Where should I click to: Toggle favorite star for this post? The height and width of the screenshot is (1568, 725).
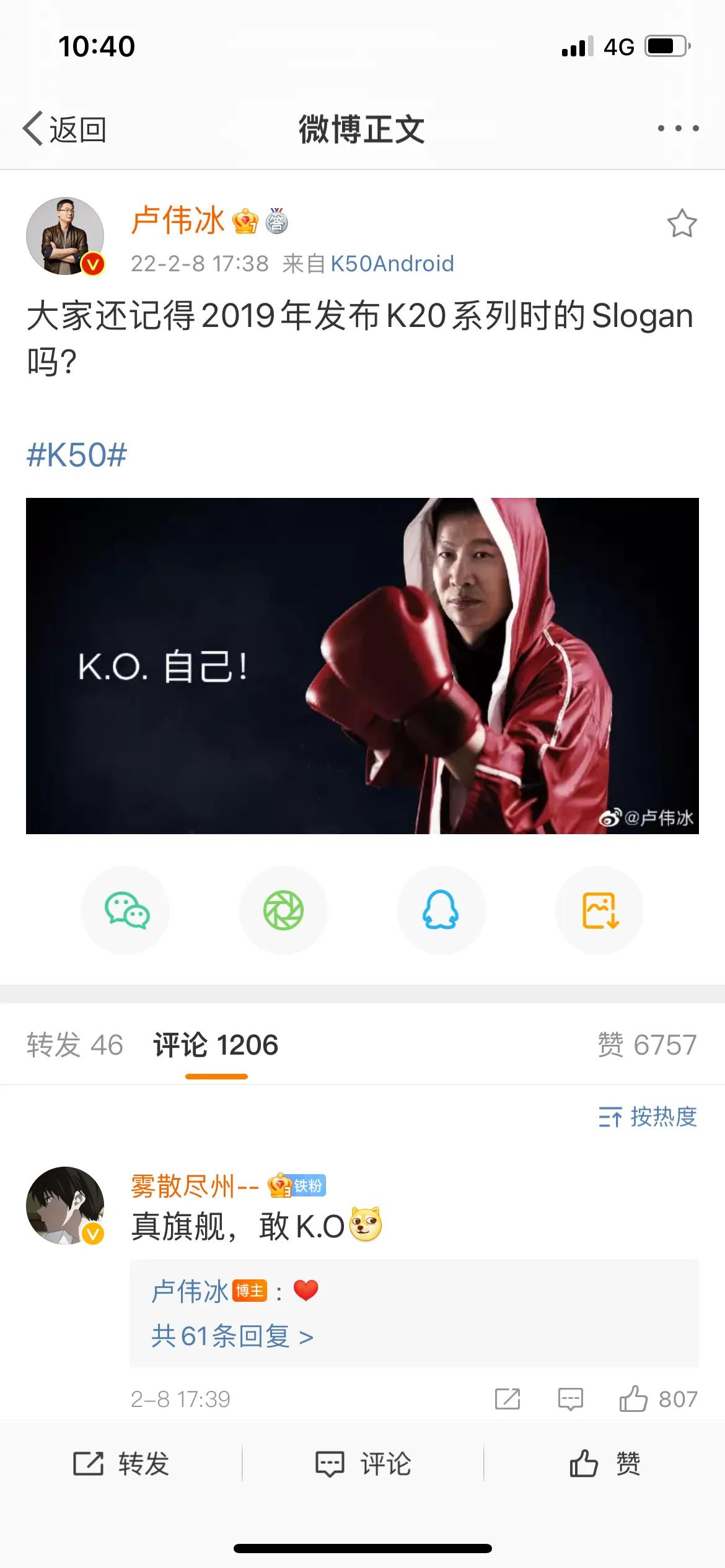click(x=682, y=223)
